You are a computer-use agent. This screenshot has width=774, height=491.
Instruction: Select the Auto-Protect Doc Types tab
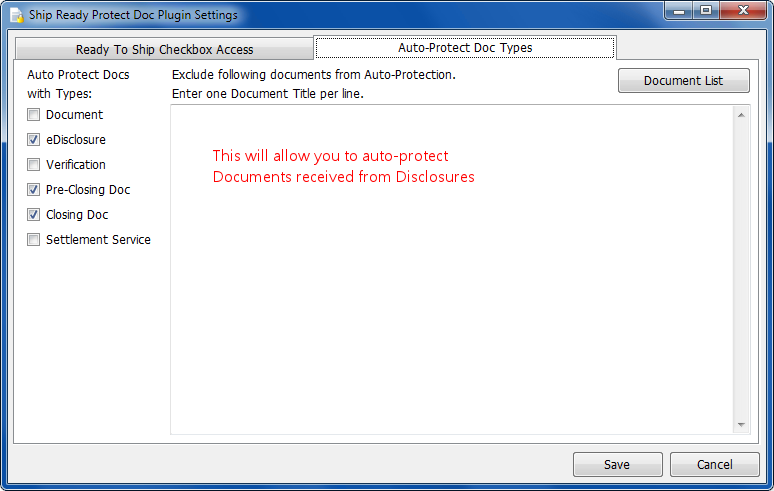(x=465, y=47)
